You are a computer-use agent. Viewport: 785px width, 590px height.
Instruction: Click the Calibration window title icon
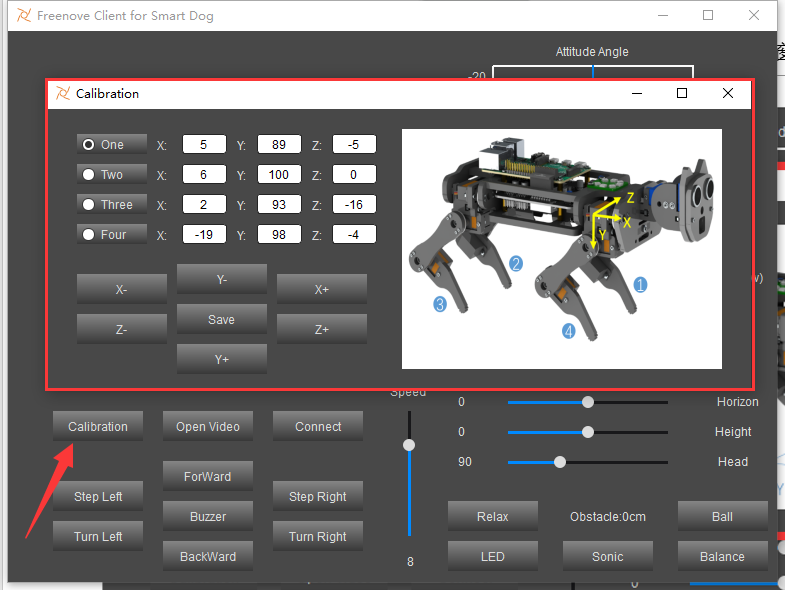point(63,93)
